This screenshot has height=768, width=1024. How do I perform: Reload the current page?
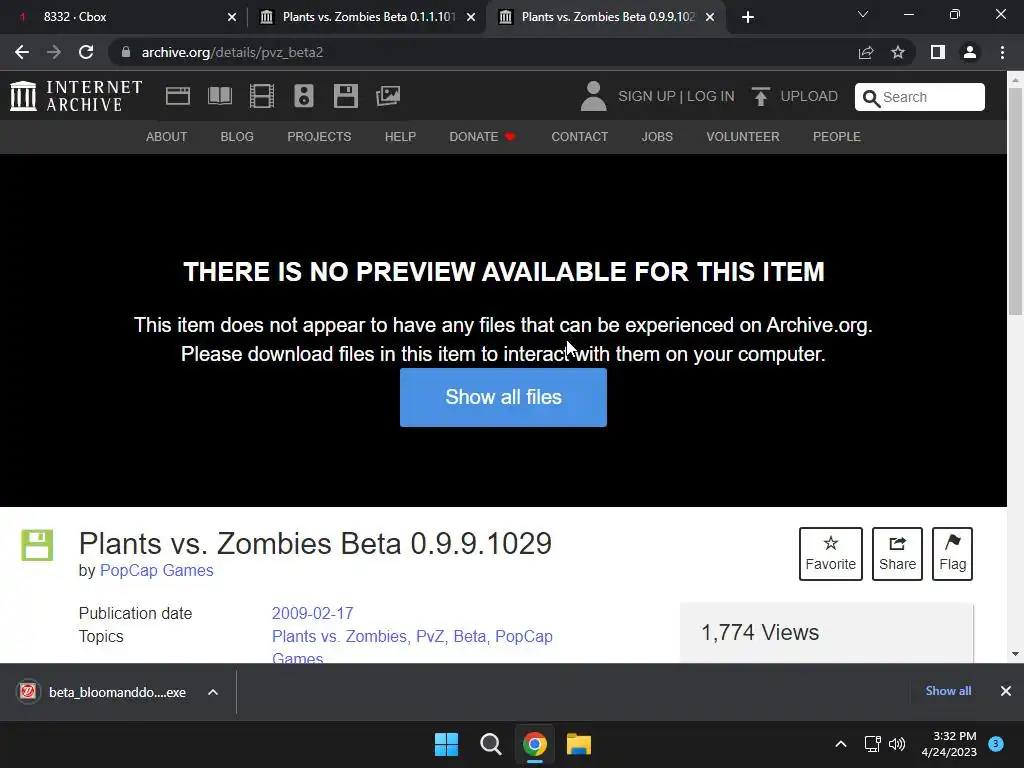point(86,52)
